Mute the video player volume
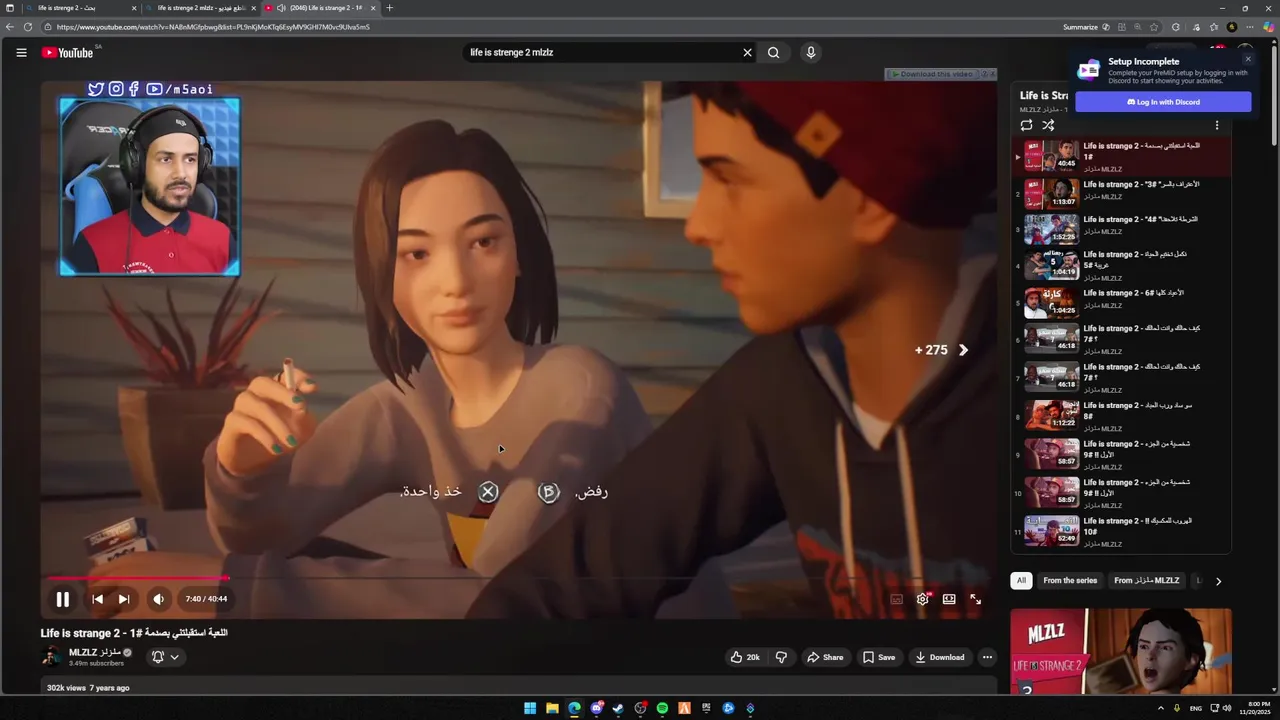The image size is (1280, 720). [x=158, y=599]
